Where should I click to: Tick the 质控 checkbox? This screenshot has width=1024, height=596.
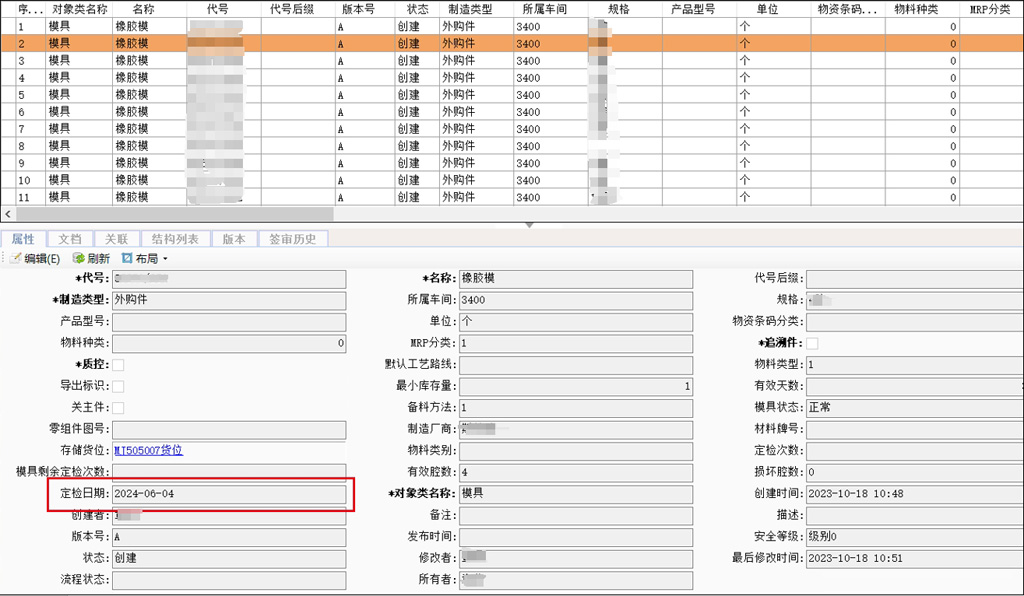pyautogui.click(x=118, y=365)
